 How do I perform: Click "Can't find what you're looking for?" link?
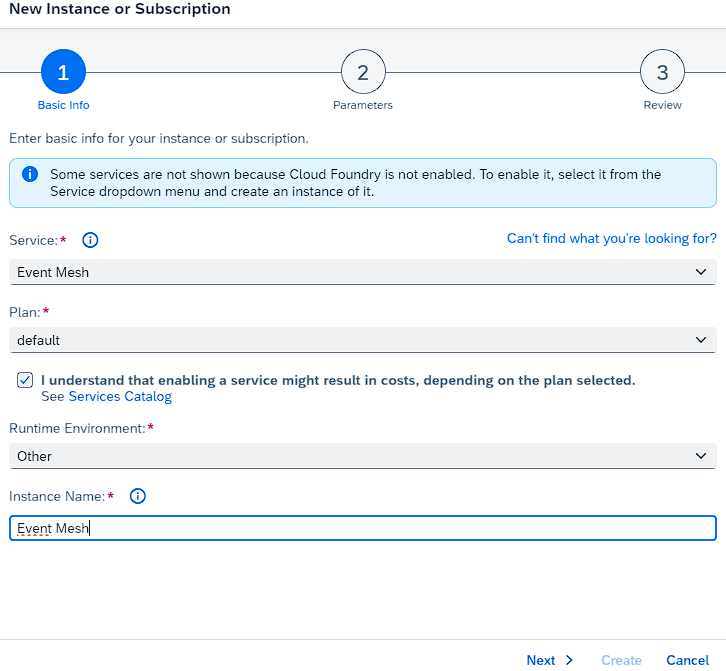611,238
